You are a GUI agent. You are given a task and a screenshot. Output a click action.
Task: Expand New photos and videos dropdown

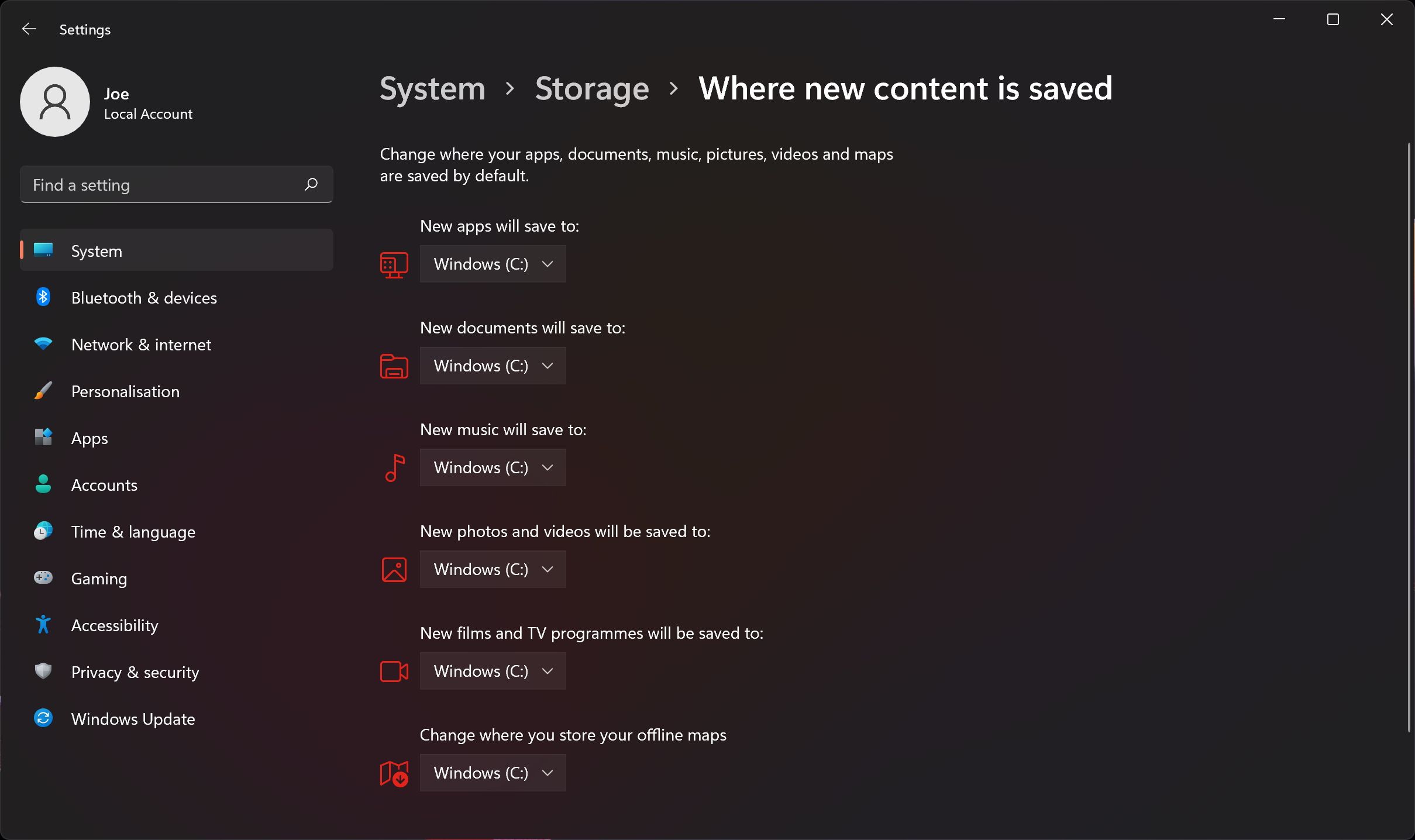pyautogui.click(x=492, y=568)
